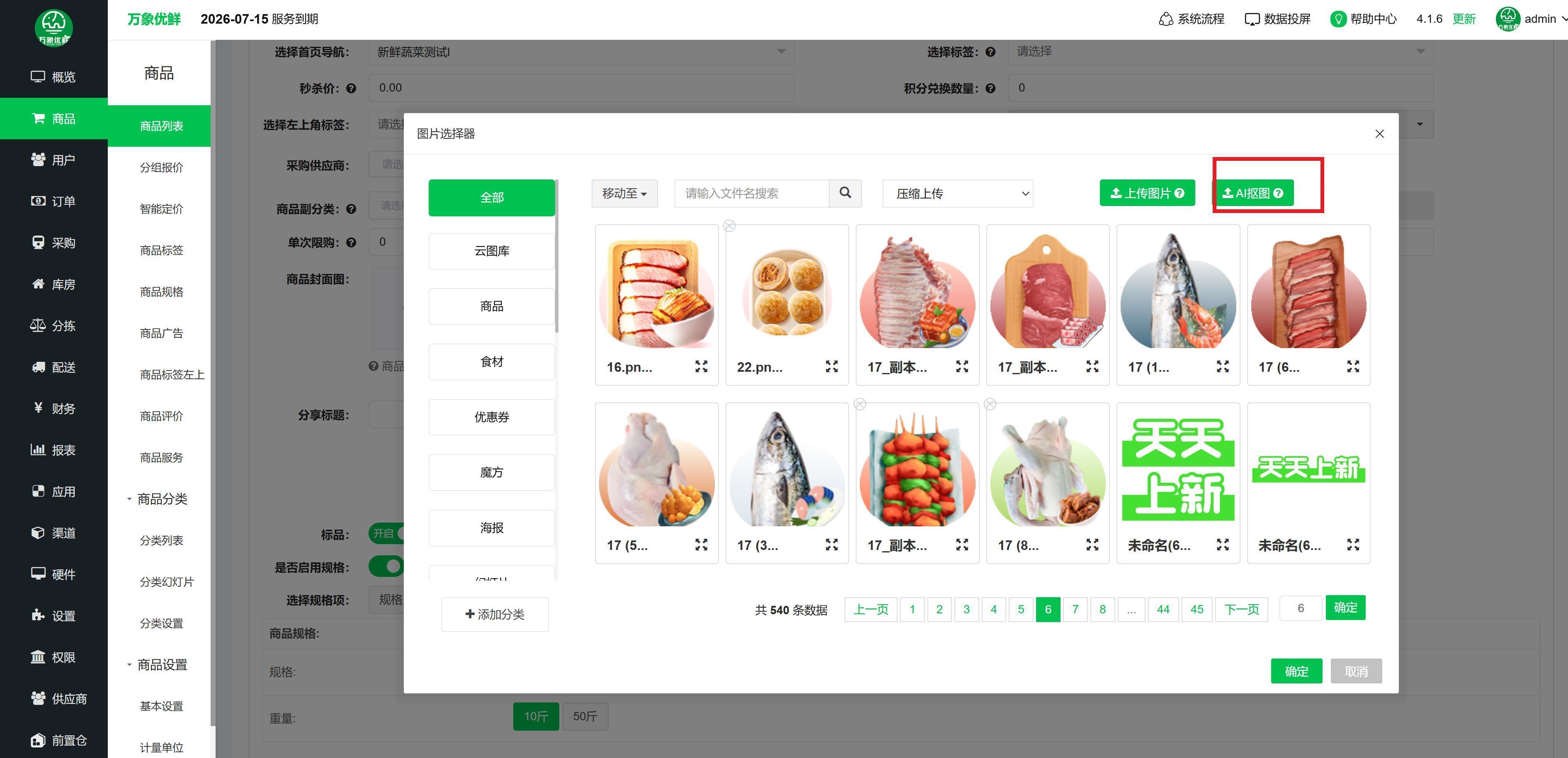Select the 全部 image category
The image size is (1568, 758).
click(x=492, y=198)
